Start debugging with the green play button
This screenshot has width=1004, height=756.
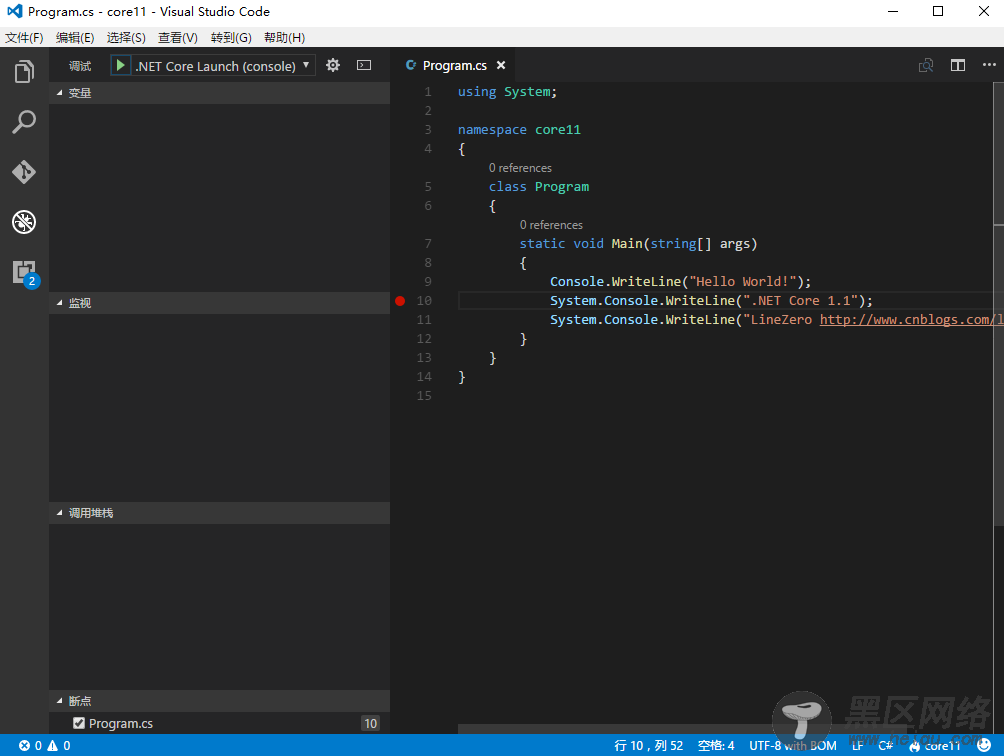(x=120, y=65)
